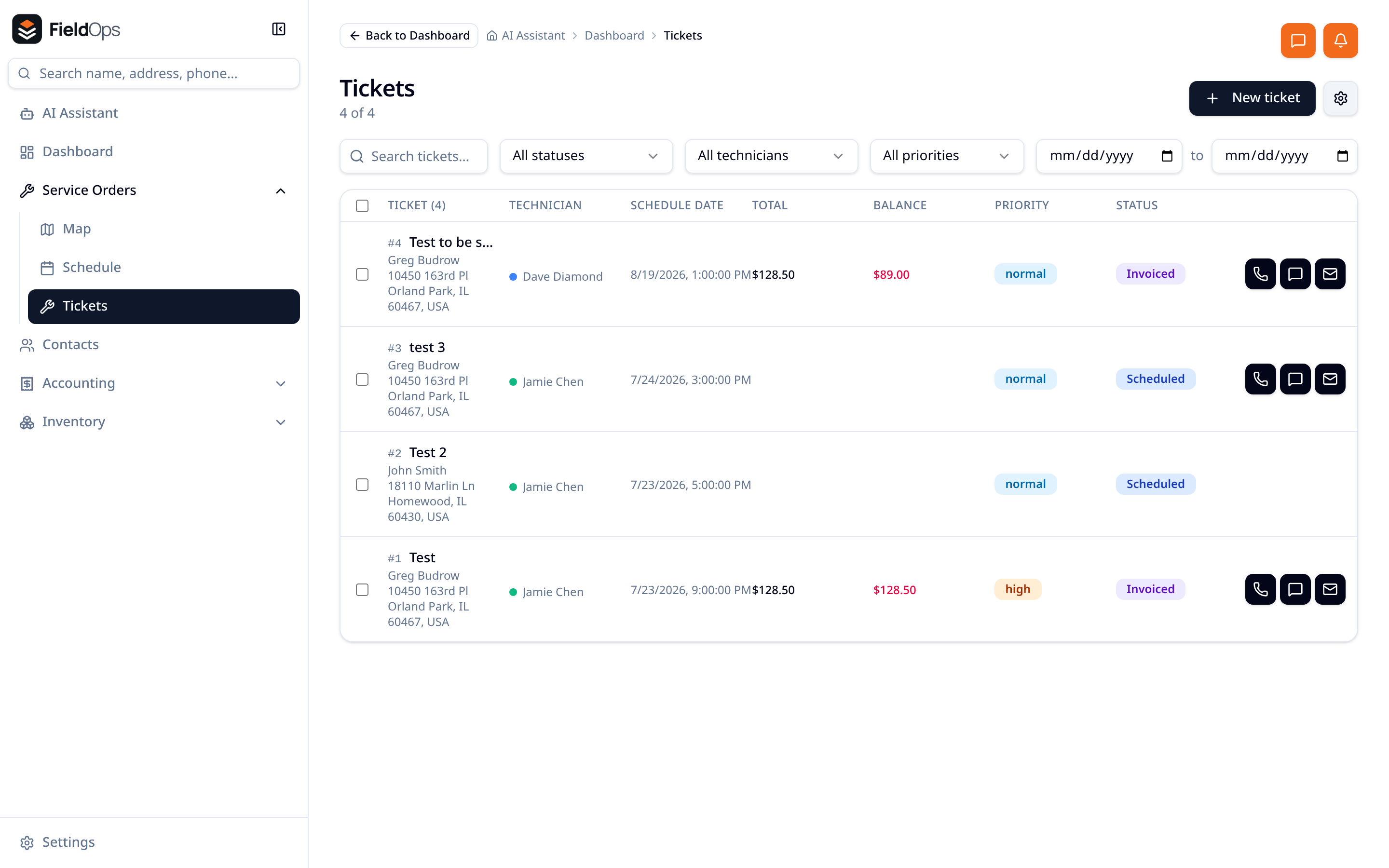Email customer for ticket #4
The image size is (1389, 868).
click(1330, 274)
